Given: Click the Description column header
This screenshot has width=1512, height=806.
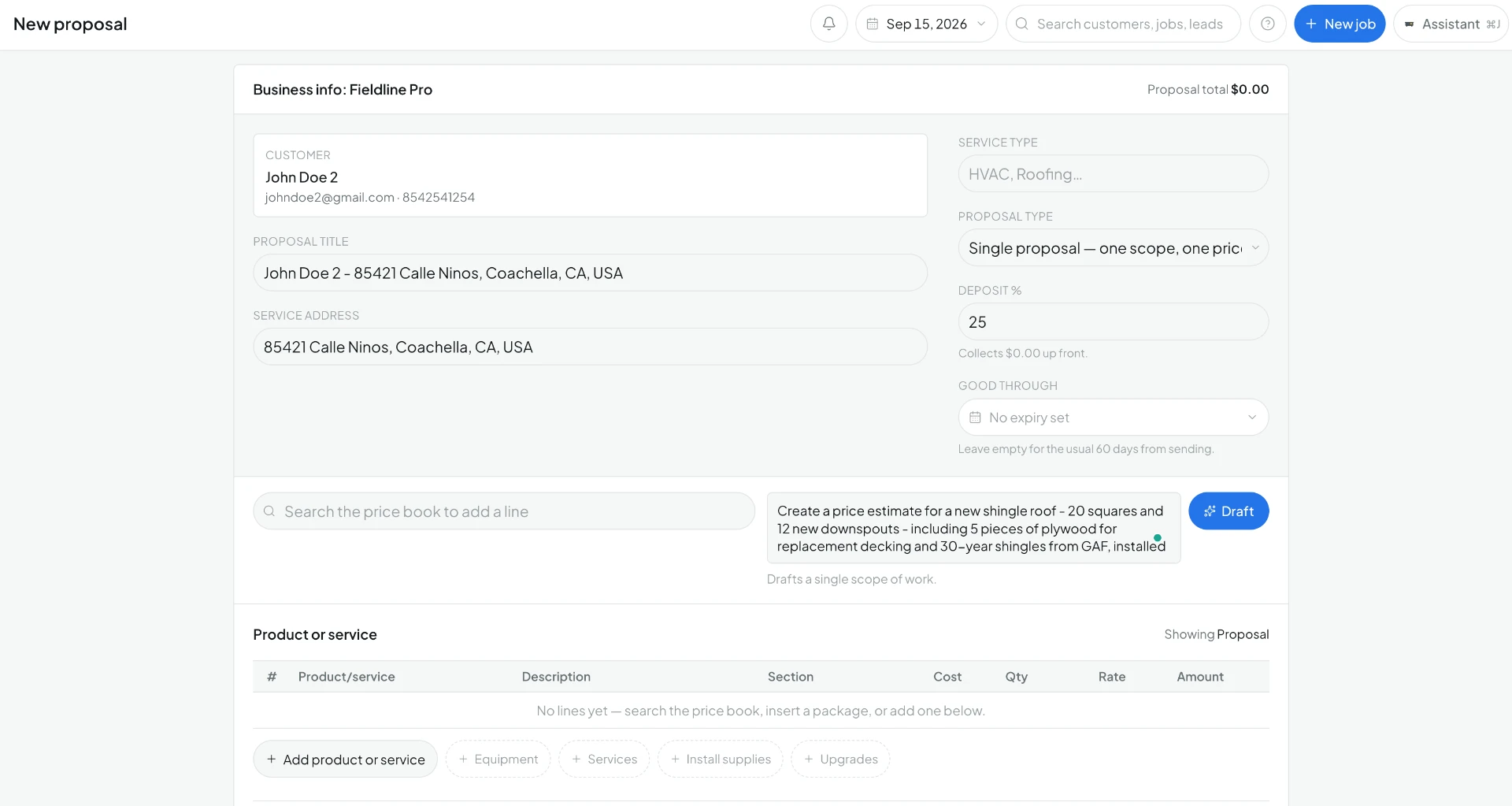Looking at the screenshot, I should coord(556,677).
